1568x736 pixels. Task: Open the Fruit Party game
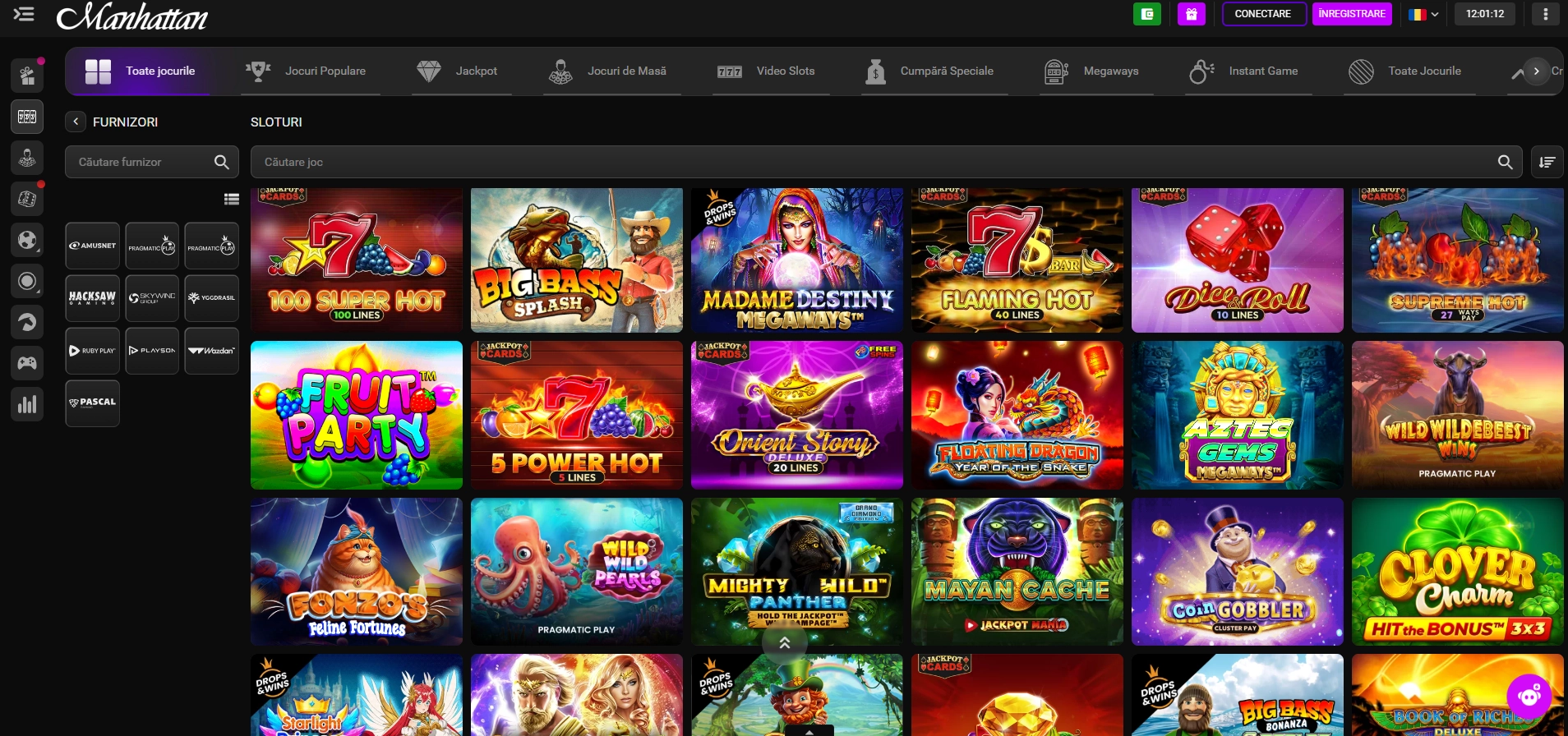357,415
